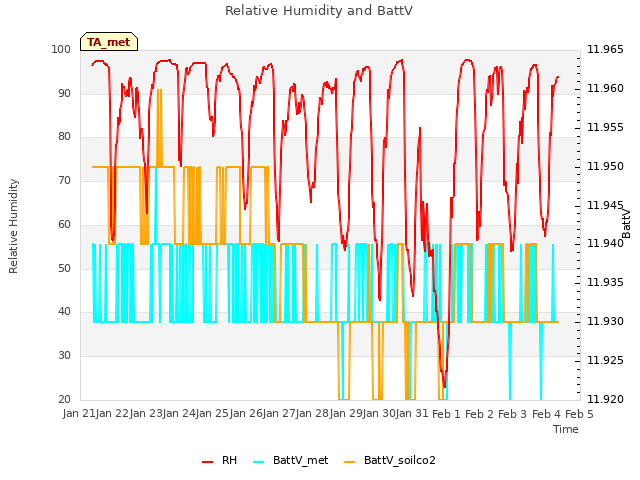Image resolution: width=640 pixels, height=480 pixels.
Task: Toggle the BattV_met legend entry
Action: (291, 460)
